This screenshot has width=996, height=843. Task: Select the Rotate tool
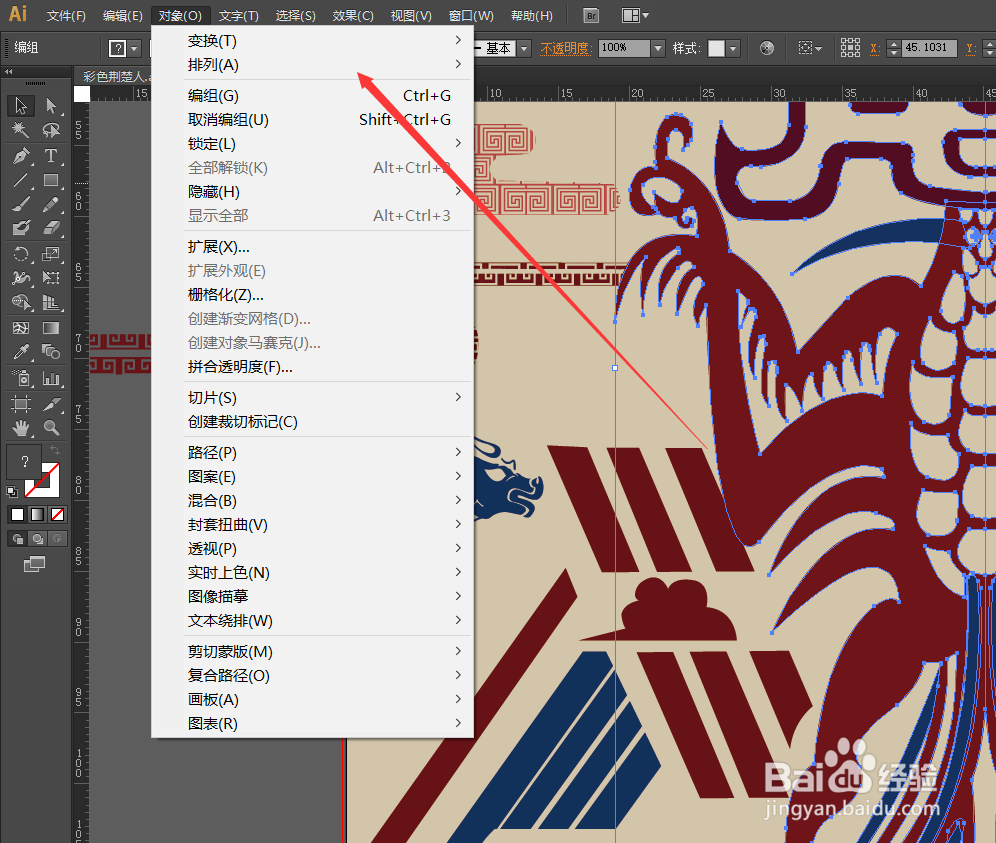pos(21,254)
